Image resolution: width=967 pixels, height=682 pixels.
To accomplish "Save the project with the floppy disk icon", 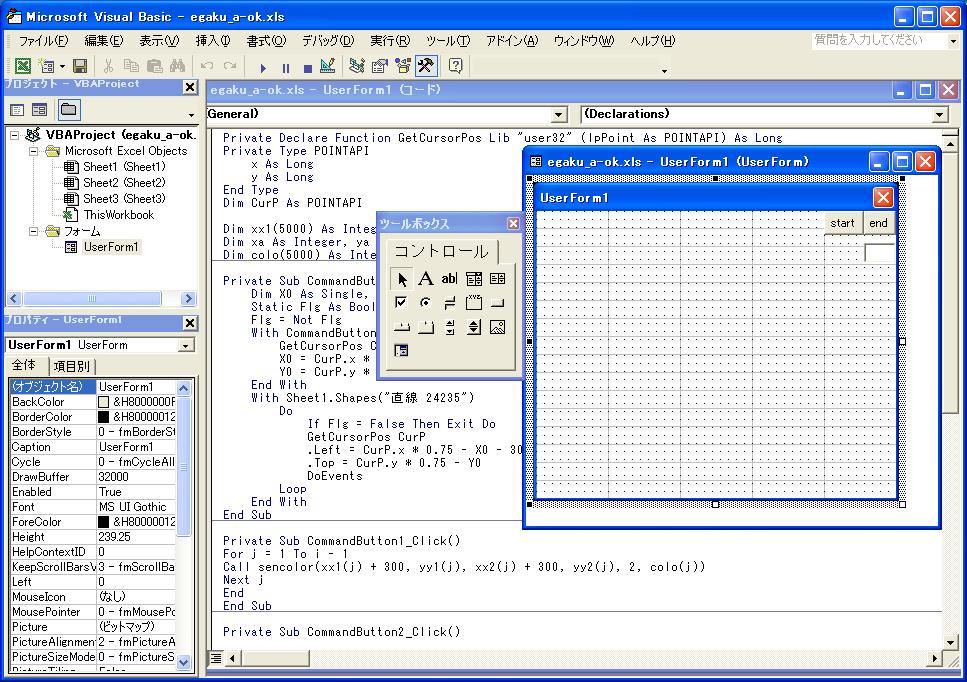I will (80, 65).
